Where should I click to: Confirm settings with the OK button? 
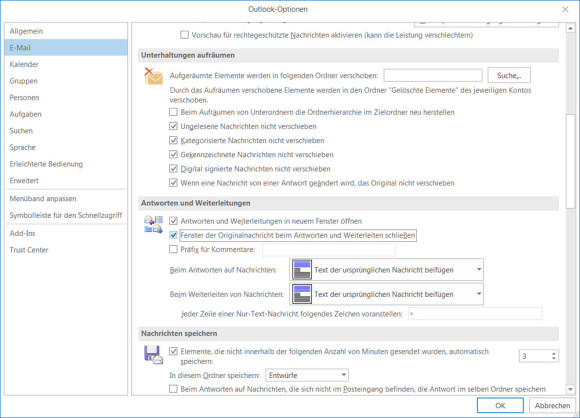500,405
